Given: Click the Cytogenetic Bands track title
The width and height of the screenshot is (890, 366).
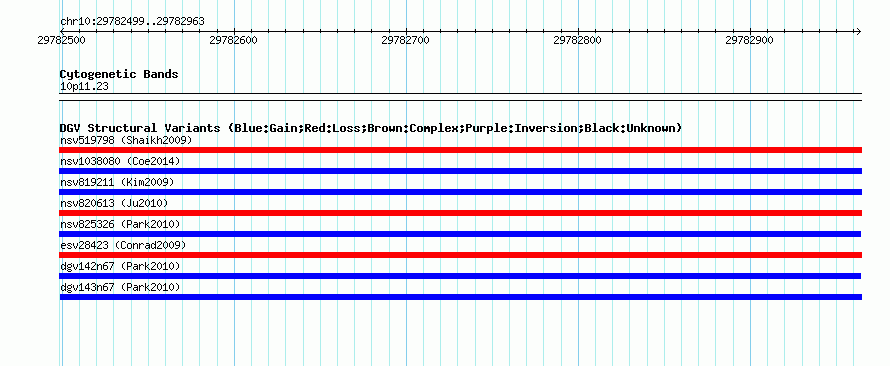Looking at the screenshot, I should (x=119, y=74).
